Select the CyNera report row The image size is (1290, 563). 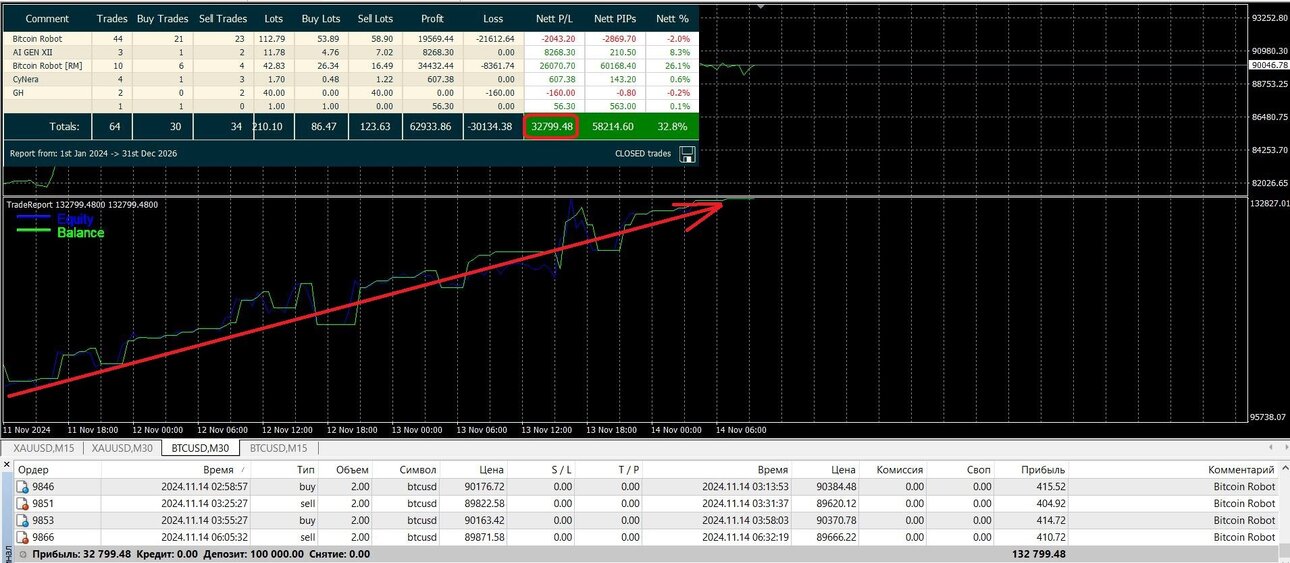pos(351,78)
